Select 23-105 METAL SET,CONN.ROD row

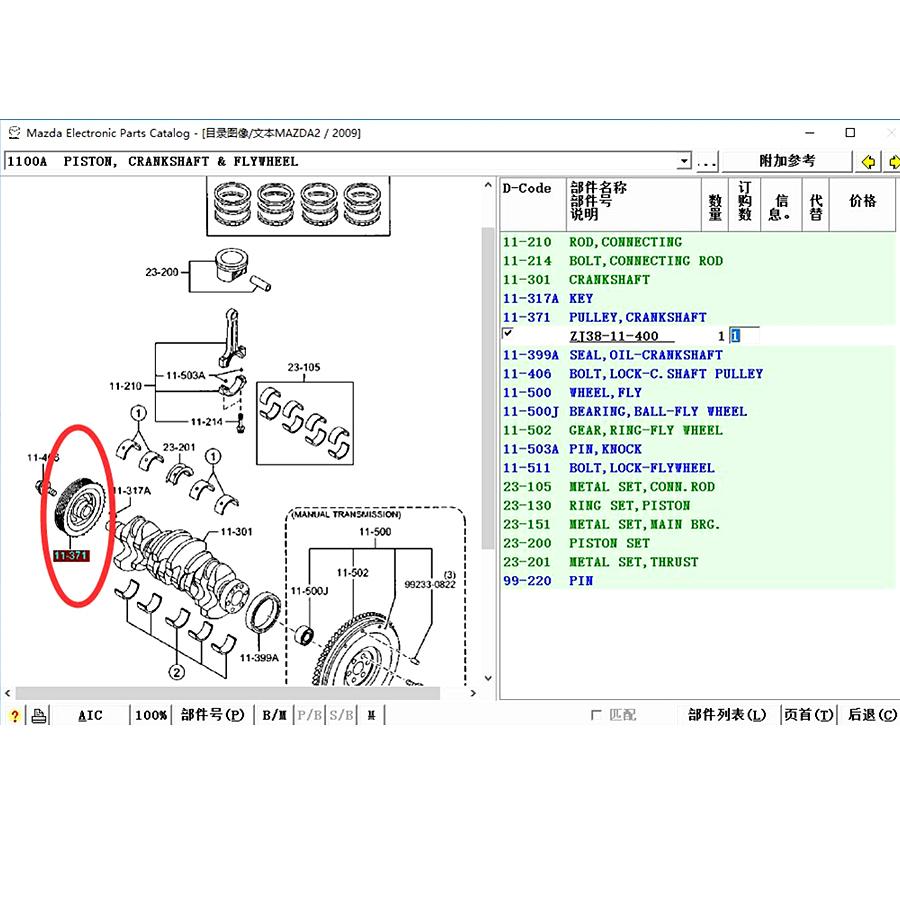tap(698, 487)
